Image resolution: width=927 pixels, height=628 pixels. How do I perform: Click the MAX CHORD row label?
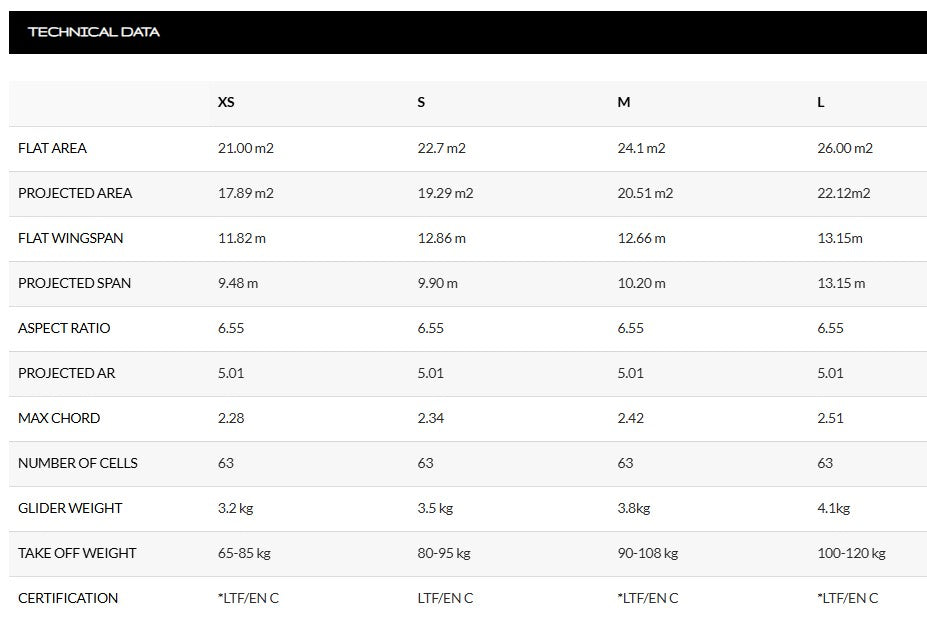click(x=59, y=418)
